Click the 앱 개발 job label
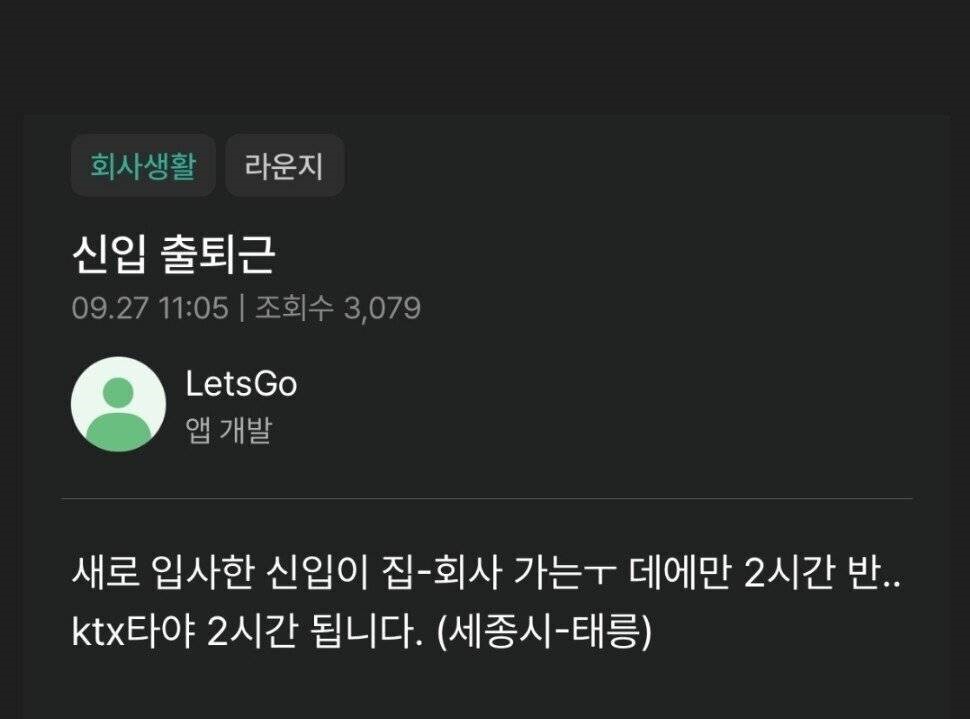This screenshot has height=719, width=970. coord(228,430)
